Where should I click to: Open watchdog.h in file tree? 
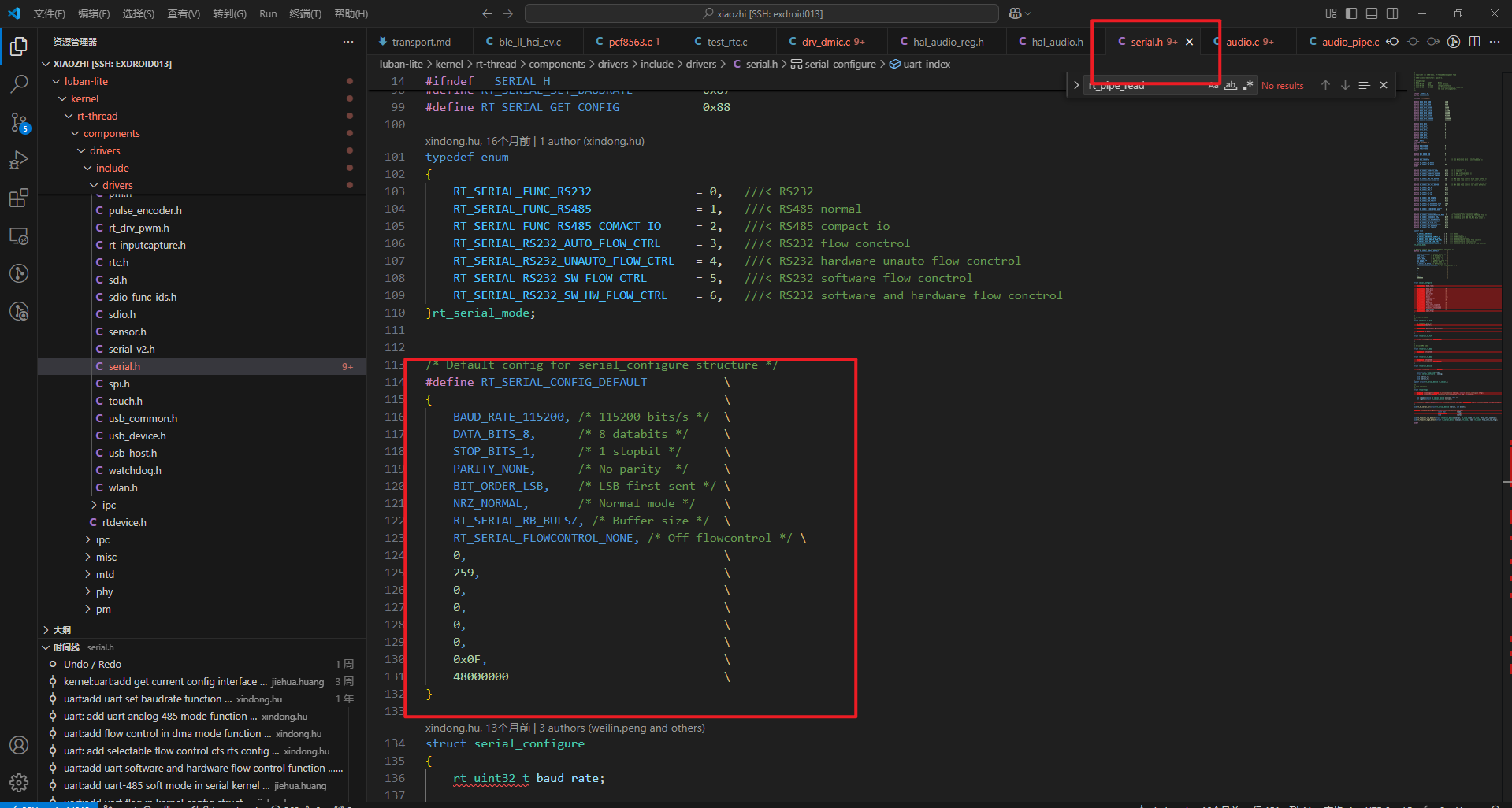[x=135, y=470]
